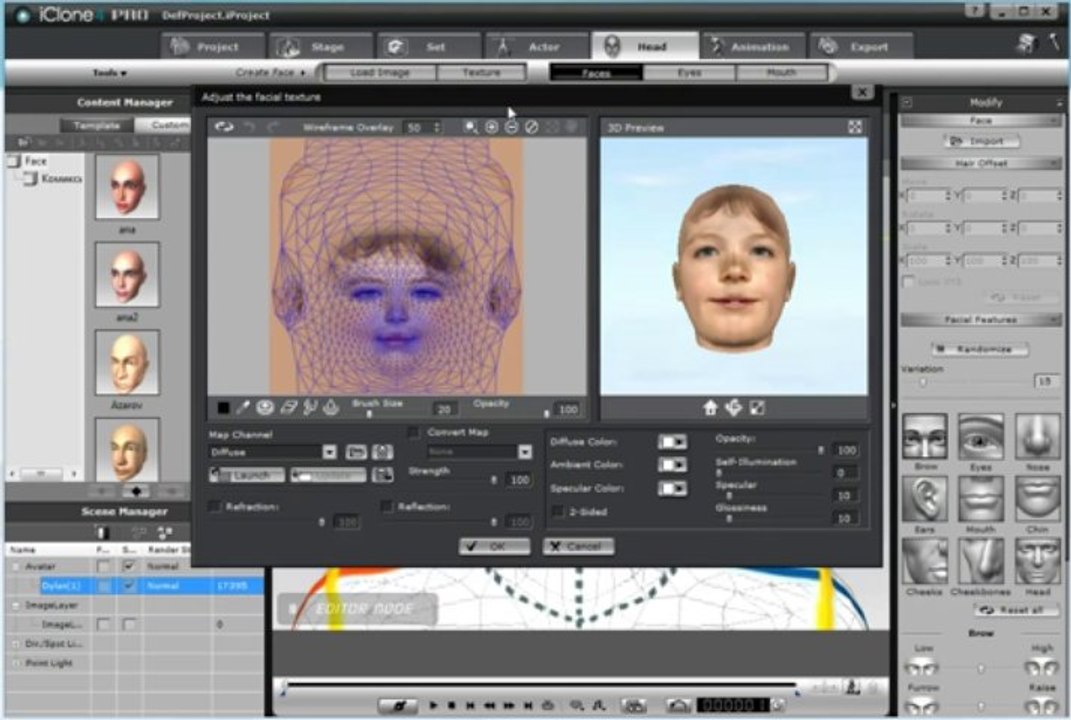Toggle the 2-Sided checkbox
The width and height of the screenshot is (1071, 720).
pyautogui.click(x=558, y=512)
